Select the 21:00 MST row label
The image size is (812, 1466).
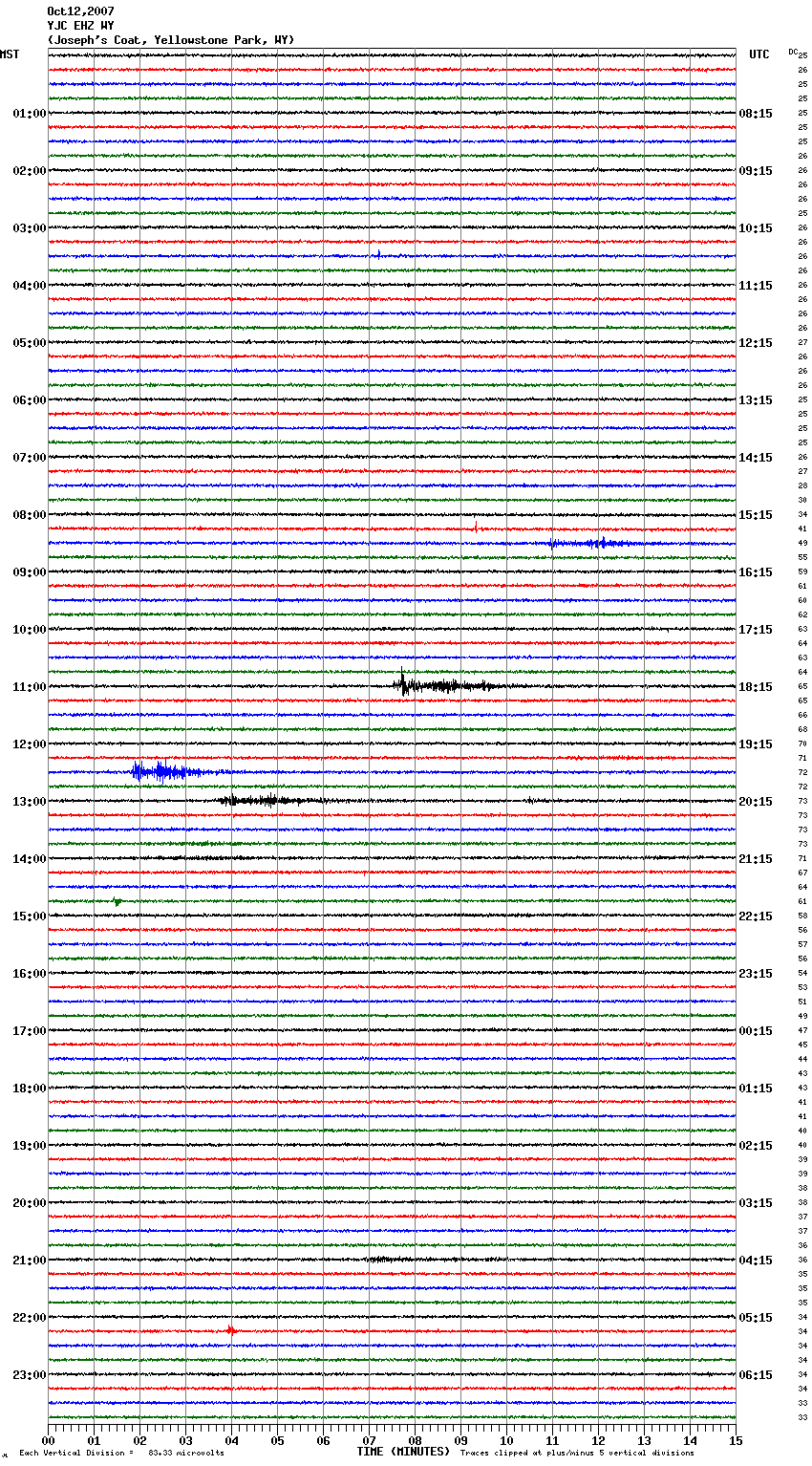click(30, 1261)
